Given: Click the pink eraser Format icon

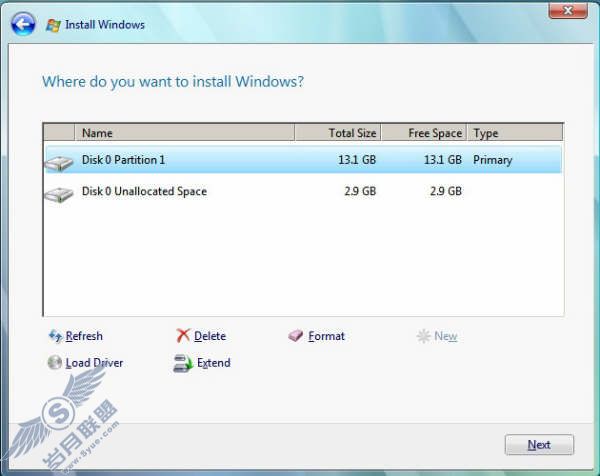Looking at the screenshot, I should coord(295,336).
